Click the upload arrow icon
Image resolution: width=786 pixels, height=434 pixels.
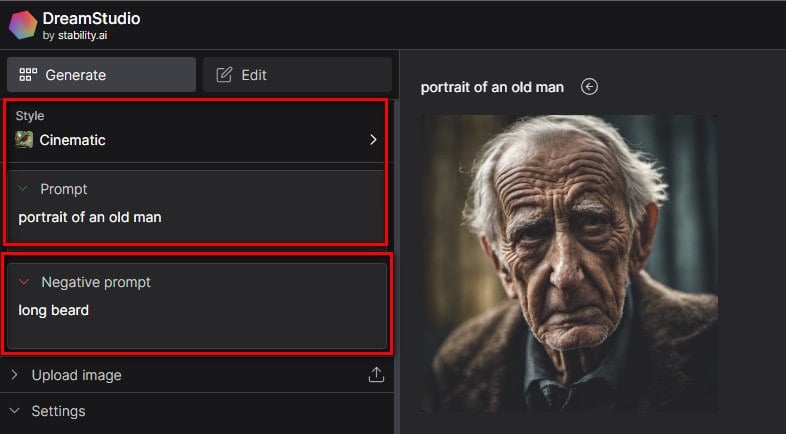click(x=376, y=375)
